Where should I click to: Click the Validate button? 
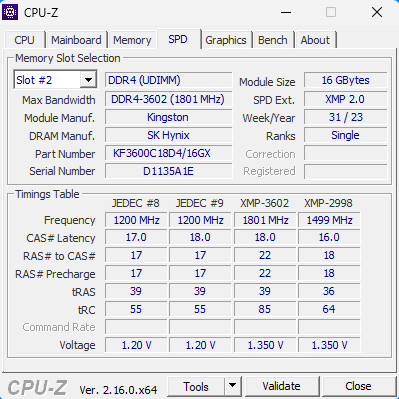point(281,386)
